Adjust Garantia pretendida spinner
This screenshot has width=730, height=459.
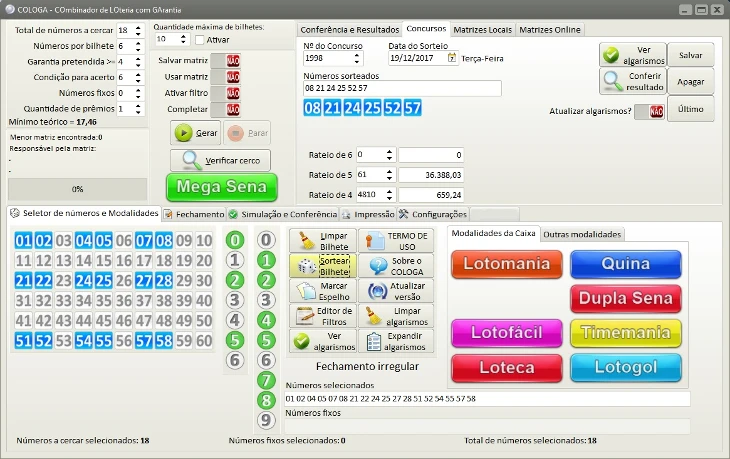pyautogui.click(x=138, y=62)
